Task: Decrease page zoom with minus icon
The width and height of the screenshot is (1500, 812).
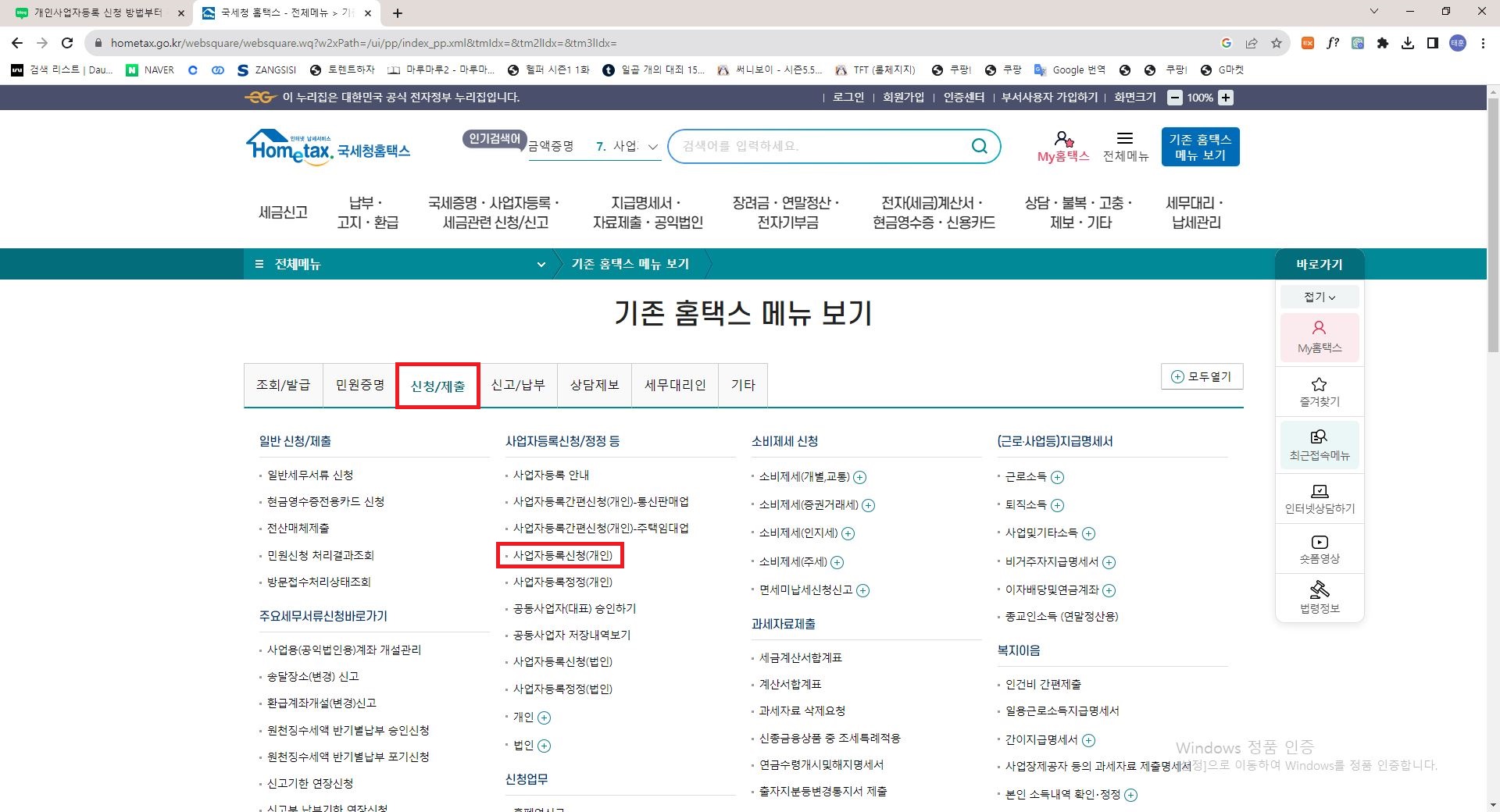Action: [1174, 98]
